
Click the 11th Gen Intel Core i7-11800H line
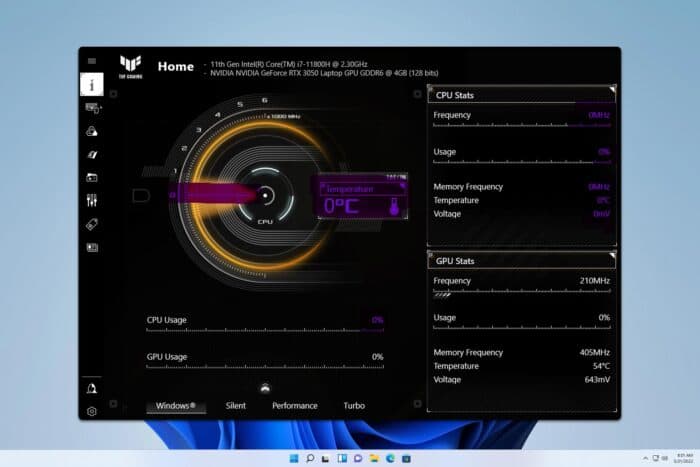pos(289,64)
